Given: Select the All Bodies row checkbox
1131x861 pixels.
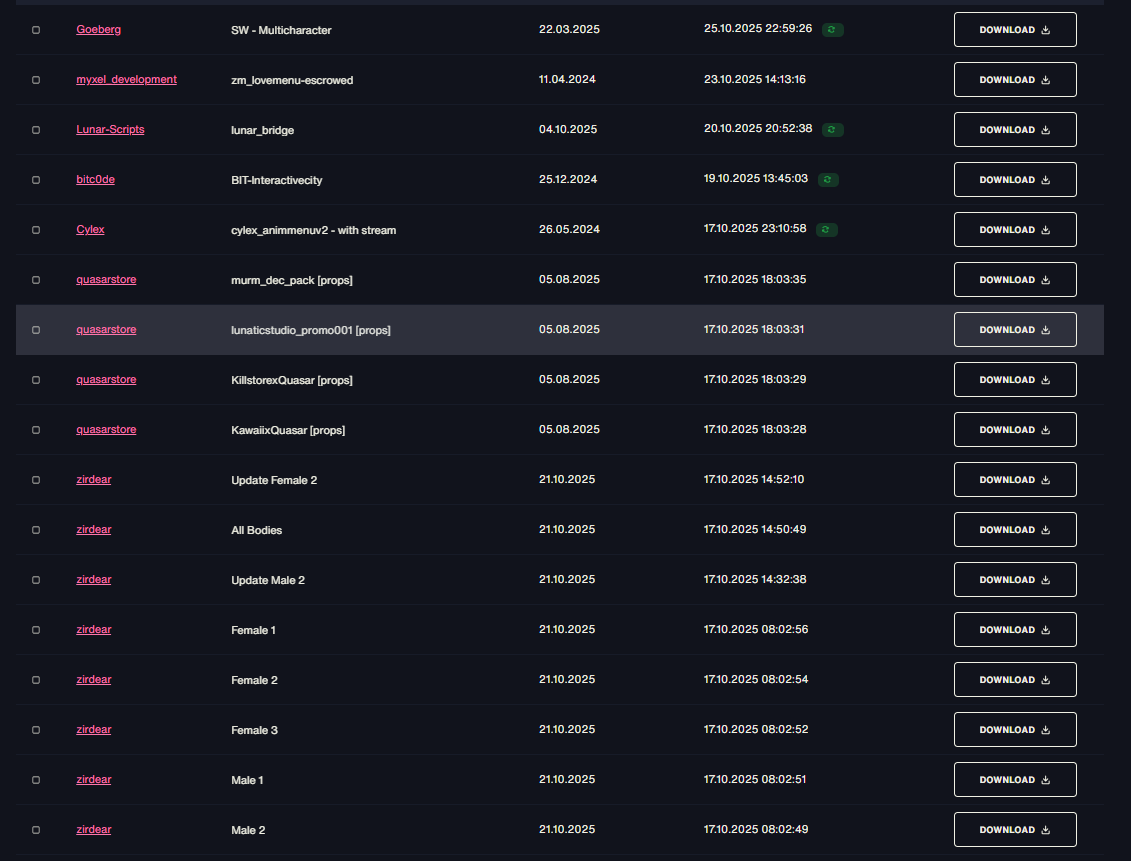Looking at the screenshot, I should (36, 530).
